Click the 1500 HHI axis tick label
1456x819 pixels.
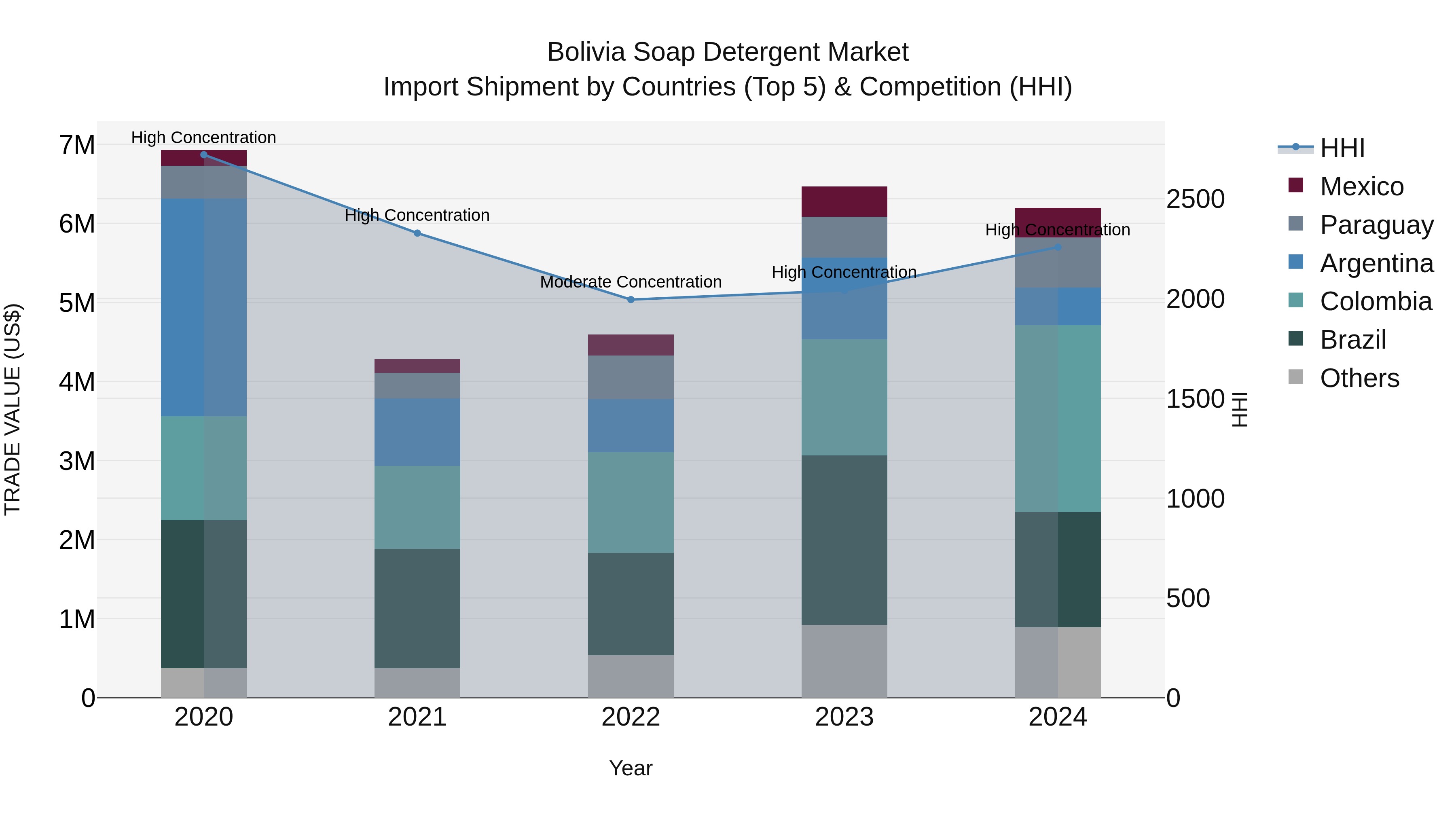coord(1196,399)
